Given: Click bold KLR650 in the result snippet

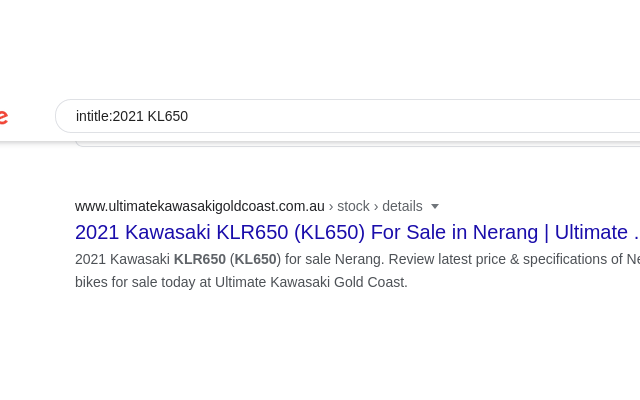Looking at the screenshot, I should [x=200, y=259].
